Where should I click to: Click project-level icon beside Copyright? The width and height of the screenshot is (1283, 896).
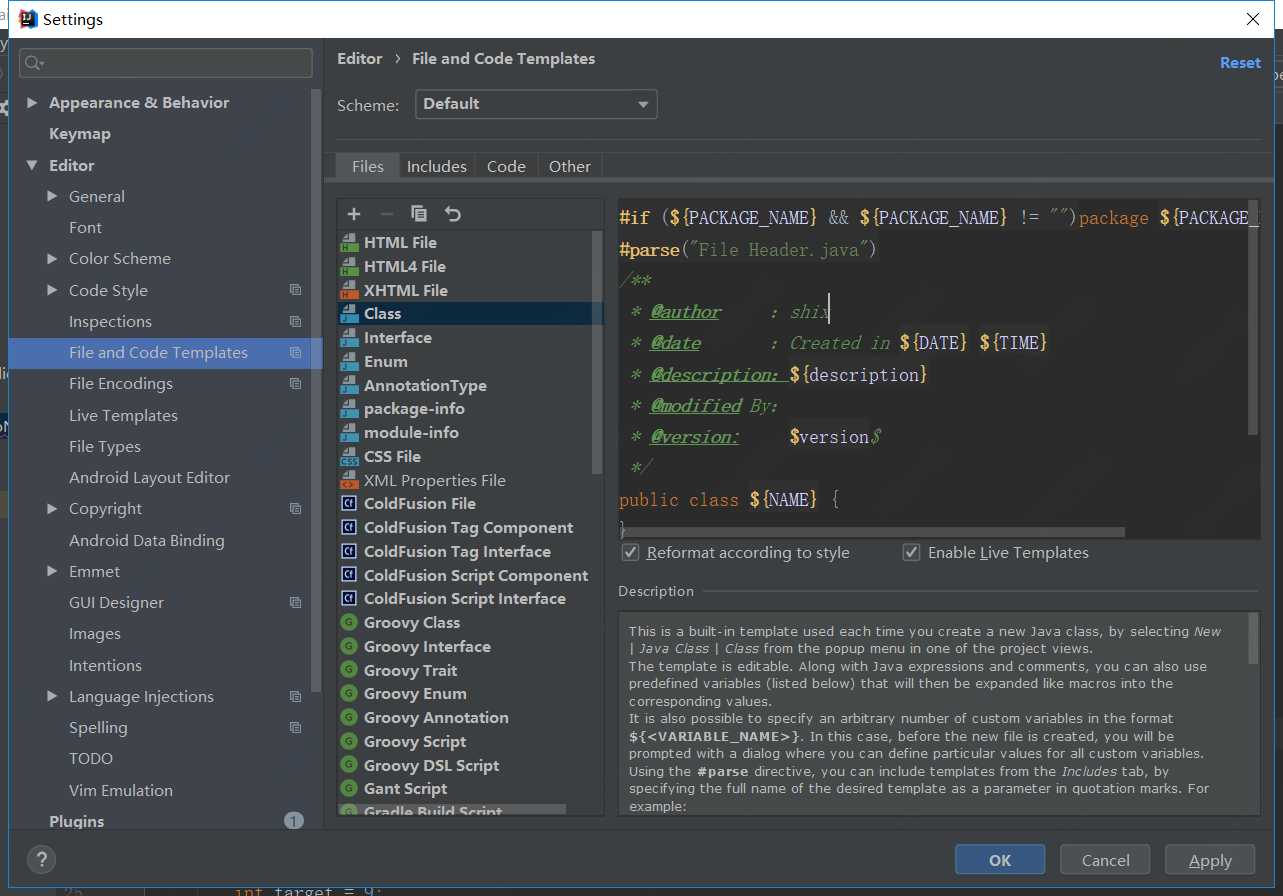point(295,509)
